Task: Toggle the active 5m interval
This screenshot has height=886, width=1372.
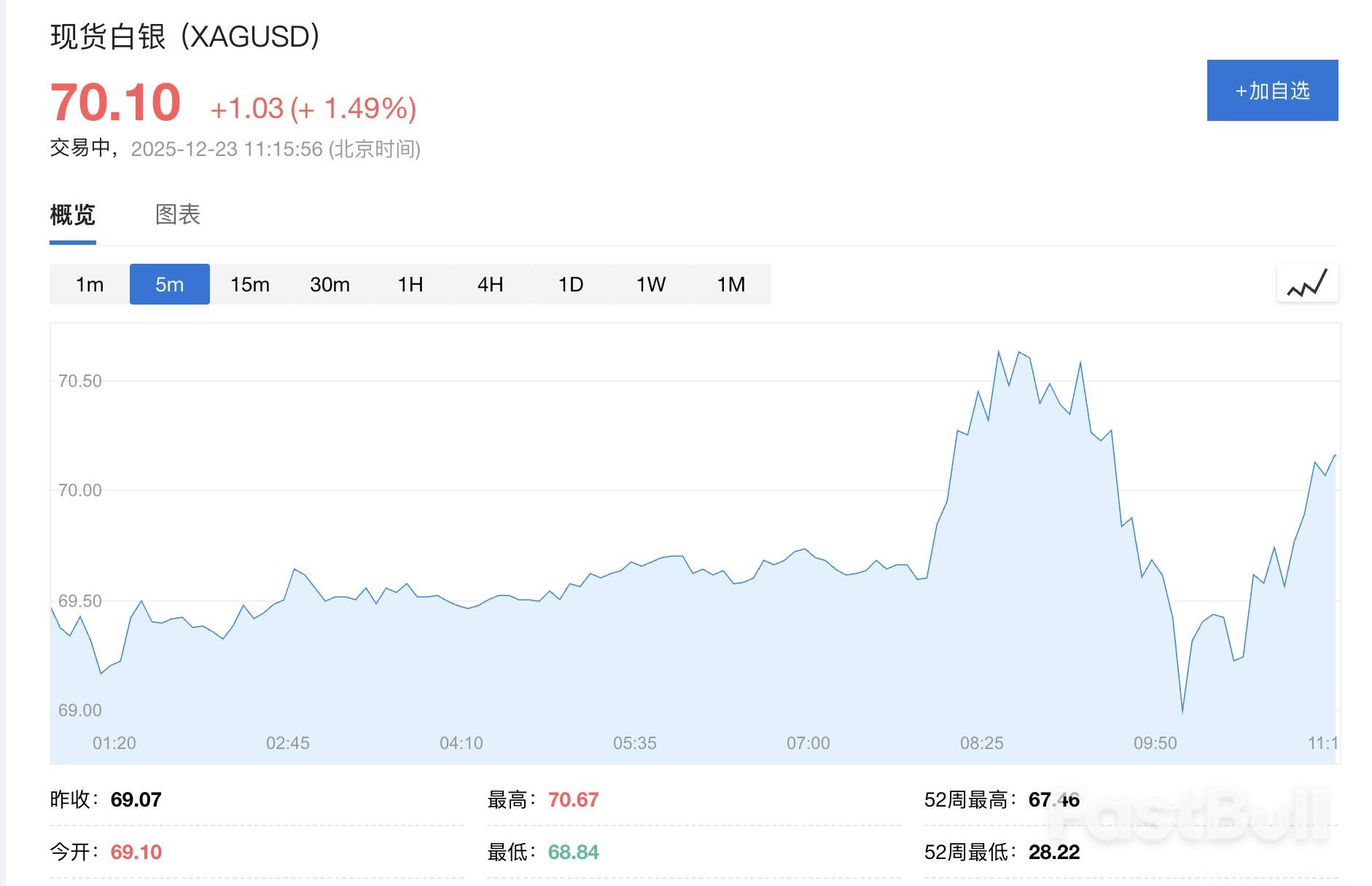Action: (169, 284)
